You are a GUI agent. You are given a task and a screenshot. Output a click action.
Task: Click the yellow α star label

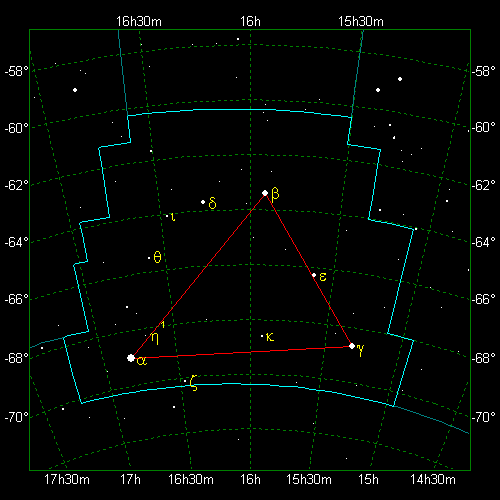point(142,361)
